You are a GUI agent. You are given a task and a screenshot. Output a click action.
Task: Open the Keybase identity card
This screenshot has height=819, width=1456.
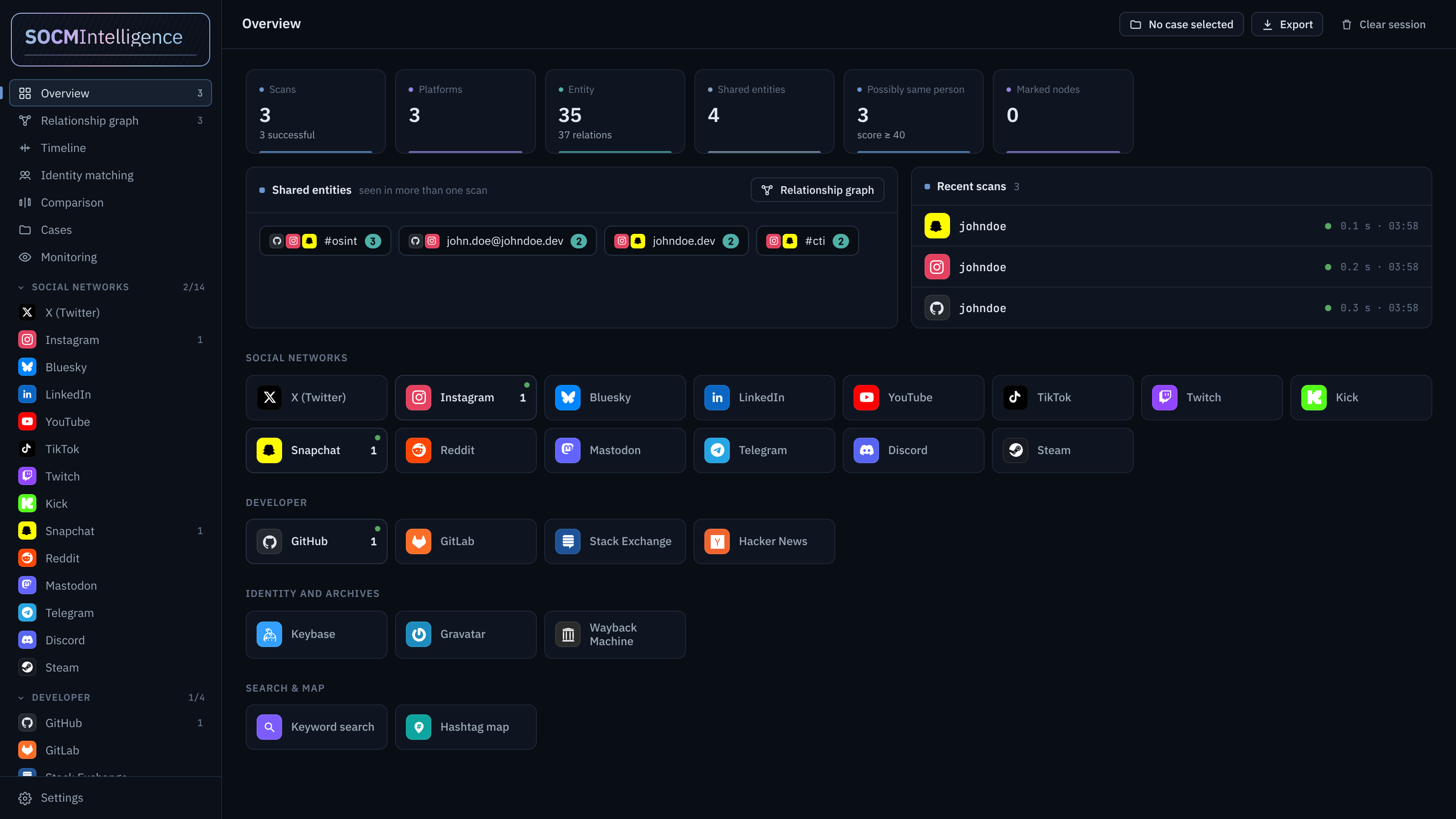click(x=316, y=634)
